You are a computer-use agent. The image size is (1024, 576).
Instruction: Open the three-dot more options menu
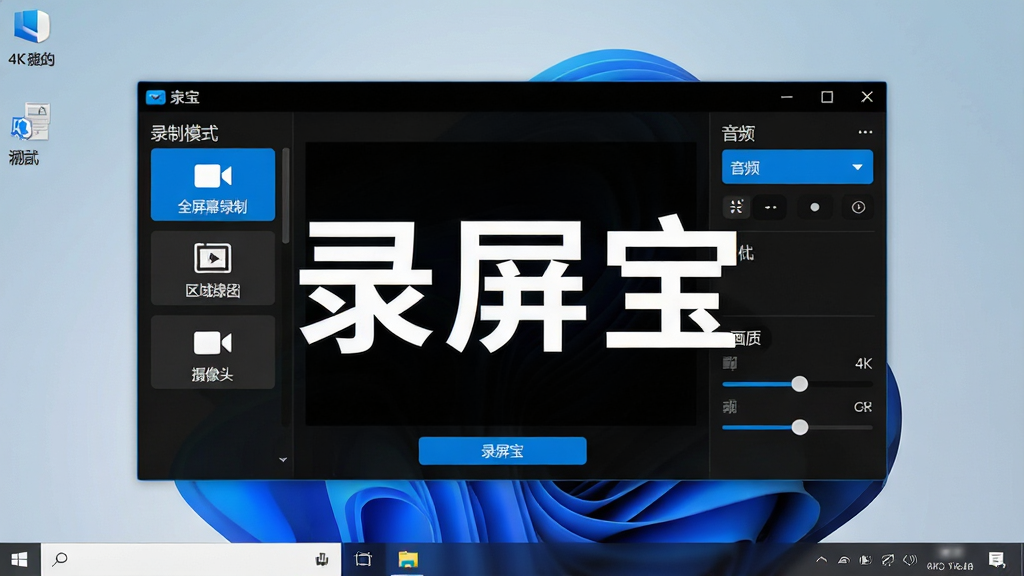point(865,132)
